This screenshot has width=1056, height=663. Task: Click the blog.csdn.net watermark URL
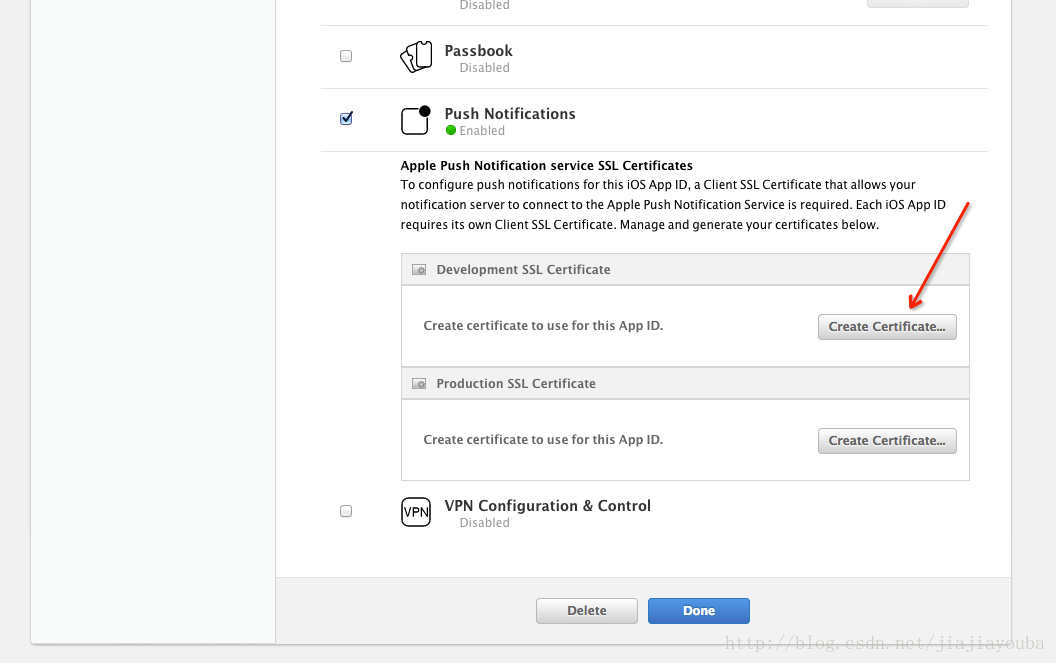(x=884, y=645)
